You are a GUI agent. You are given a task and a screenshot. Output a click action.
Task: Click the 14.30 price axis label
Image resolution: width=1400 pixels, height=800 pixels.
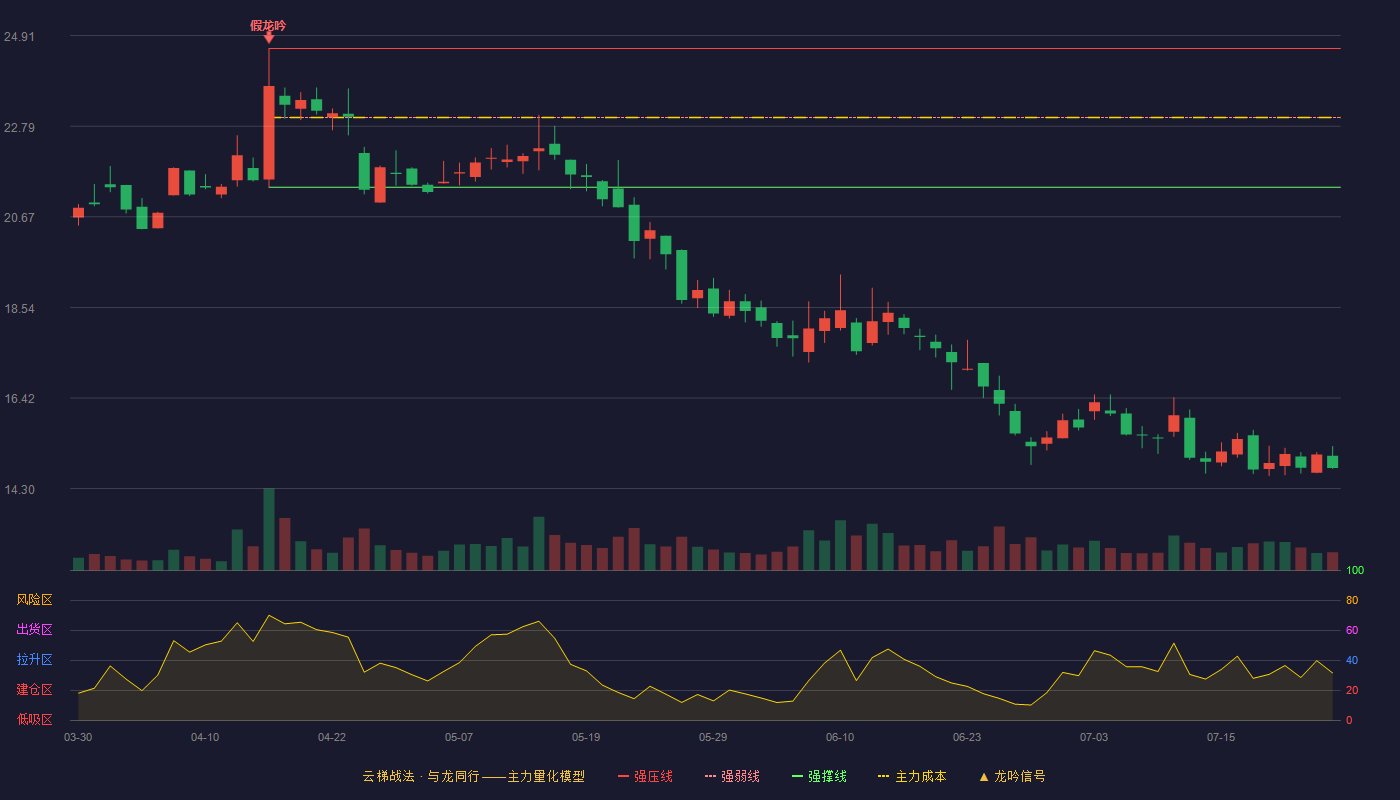[19, 489]
